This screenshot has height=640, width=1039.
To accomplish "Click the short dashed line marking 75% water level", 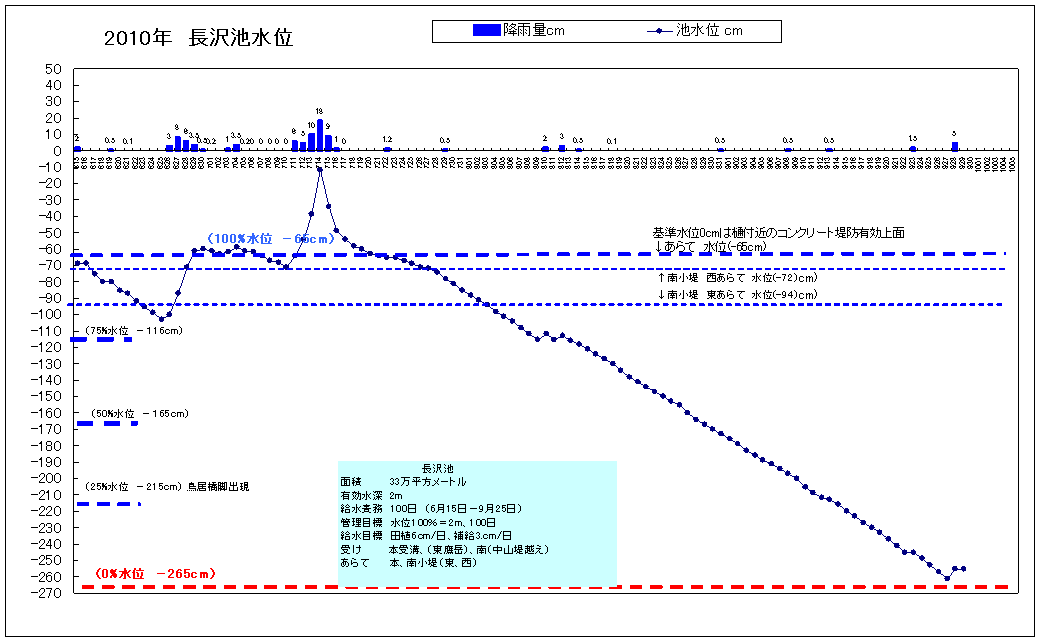I will click(101, 340).
